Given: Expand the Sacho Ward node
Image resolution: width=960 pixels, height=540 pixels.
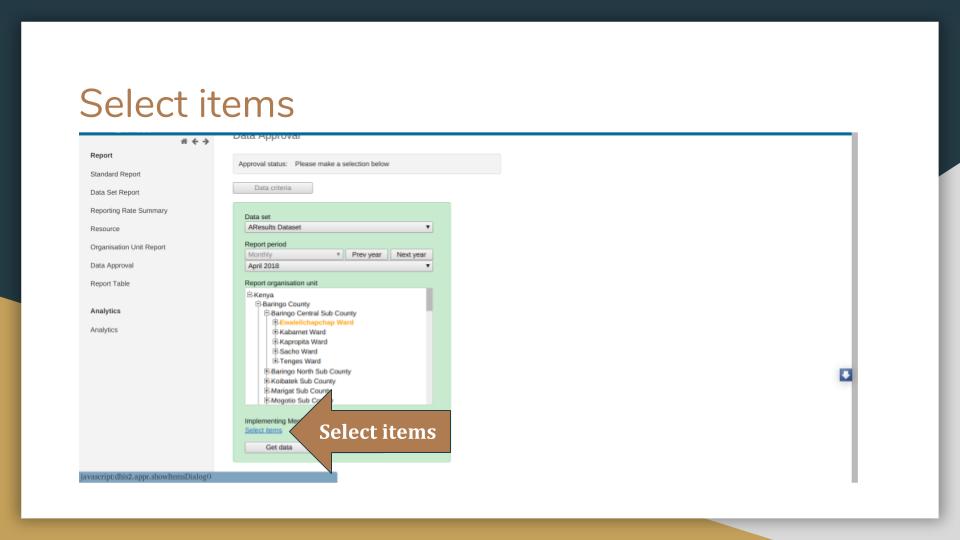Looking at the screenshot, I should [275, 351].
